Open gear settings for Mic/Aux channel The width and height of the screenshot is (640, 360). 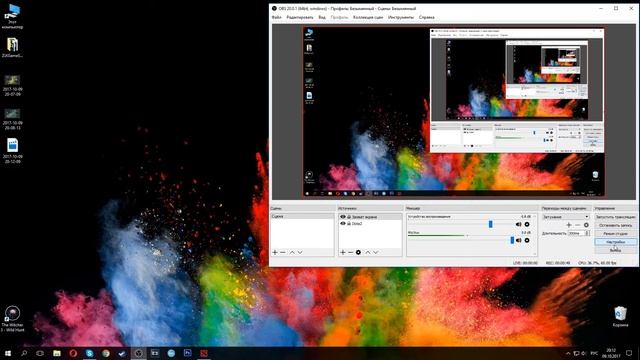click(527, 240)
